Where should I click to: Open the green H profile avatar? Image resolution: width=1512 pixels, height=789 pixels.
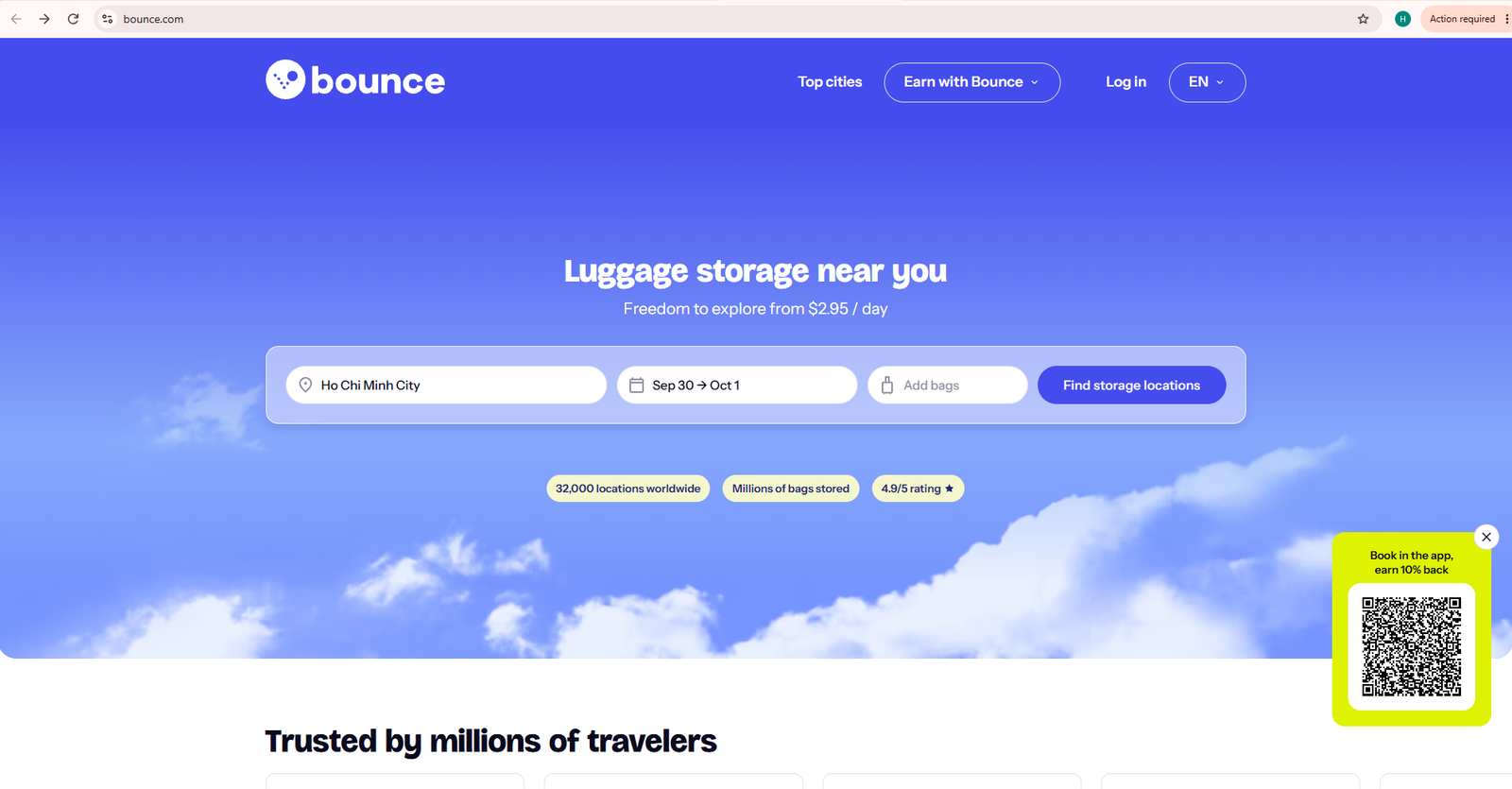(x=1402, y=19)
